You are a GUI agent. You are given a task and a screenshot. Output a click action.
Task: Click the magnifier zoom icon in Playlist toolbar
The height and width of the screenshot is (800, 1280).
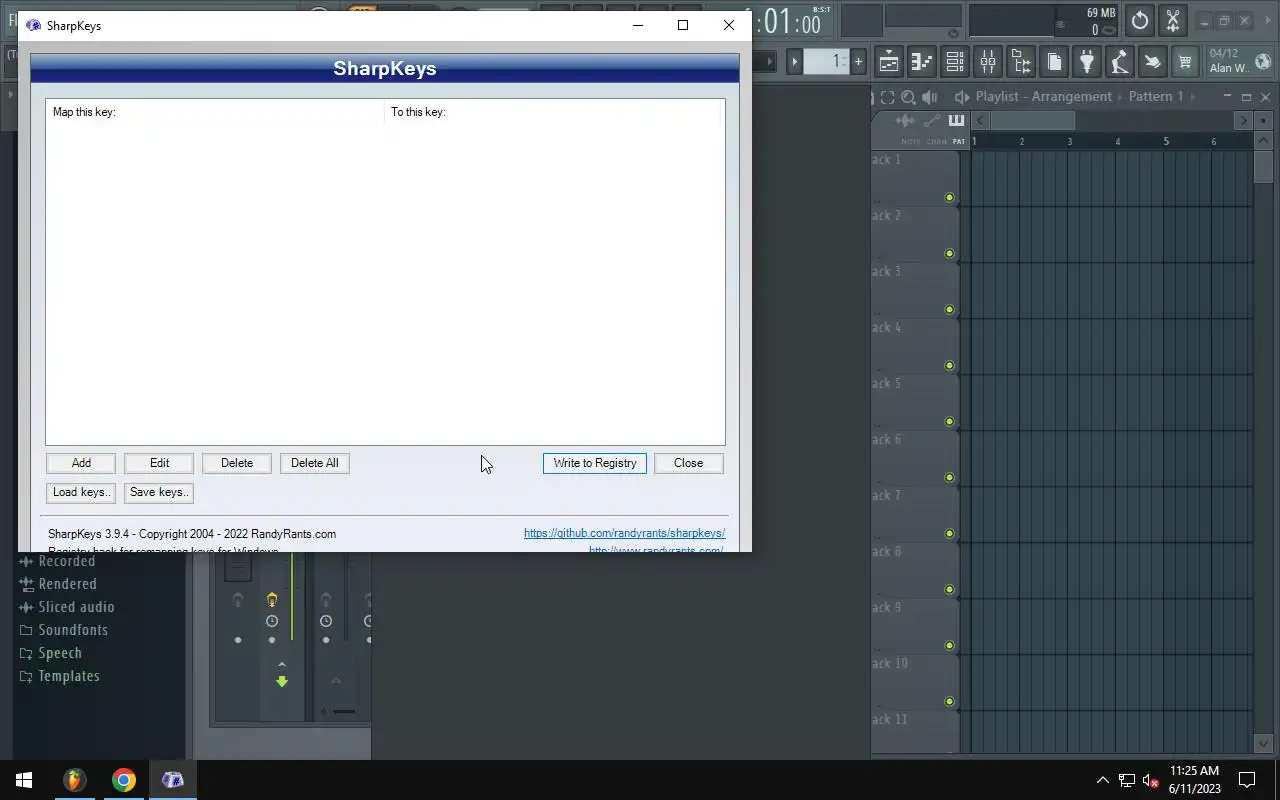(x=908, y=97)
